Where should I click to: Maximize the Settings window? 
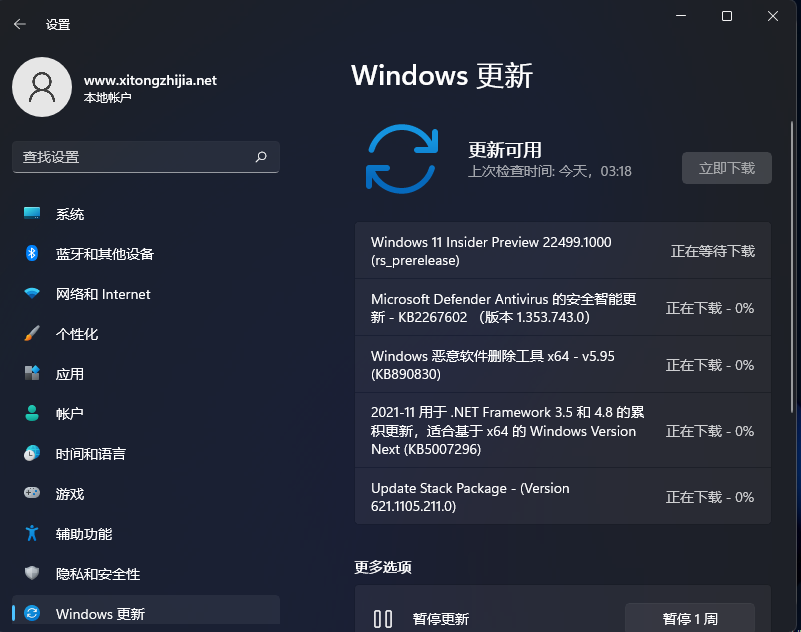pyautogui.click(x=726, y=16)
